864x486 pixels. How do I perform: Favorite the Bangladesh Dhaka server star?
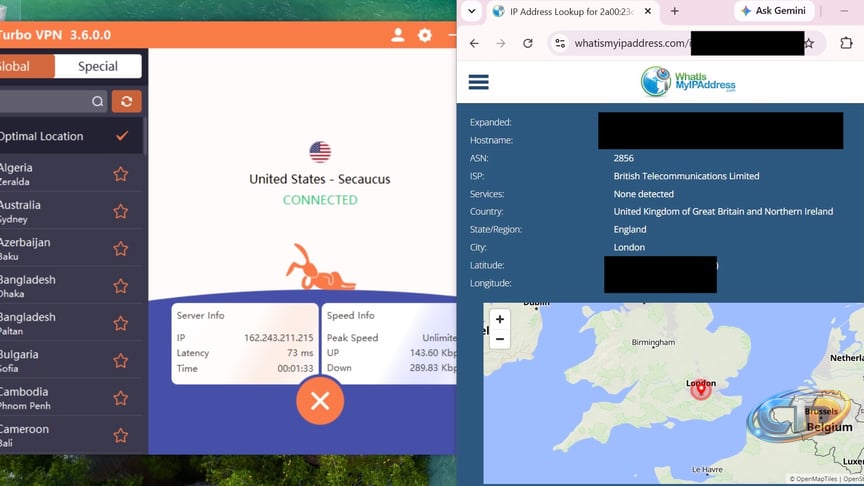click(x=121, y=287)
